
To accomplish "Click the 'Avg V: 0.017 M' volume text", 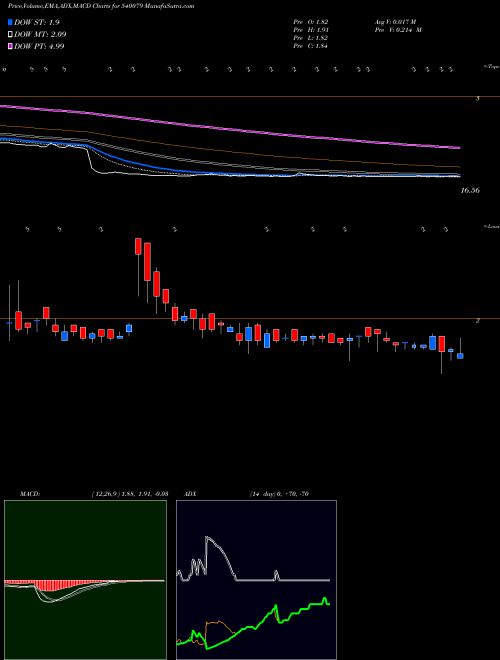I will click(395, 21).
